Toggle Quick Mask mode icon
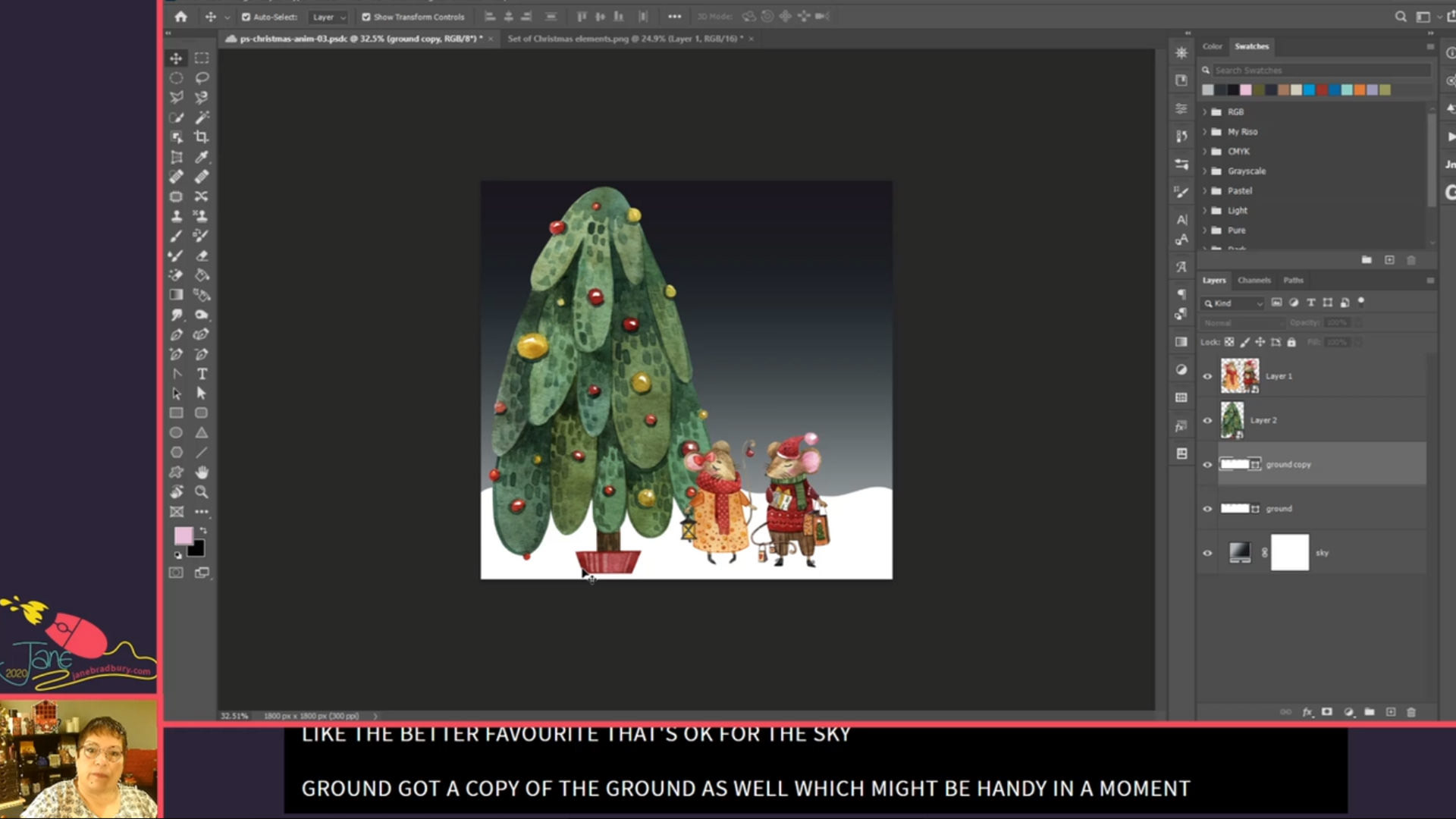Viewport: 1456px width, 819px height. (176, 573)
